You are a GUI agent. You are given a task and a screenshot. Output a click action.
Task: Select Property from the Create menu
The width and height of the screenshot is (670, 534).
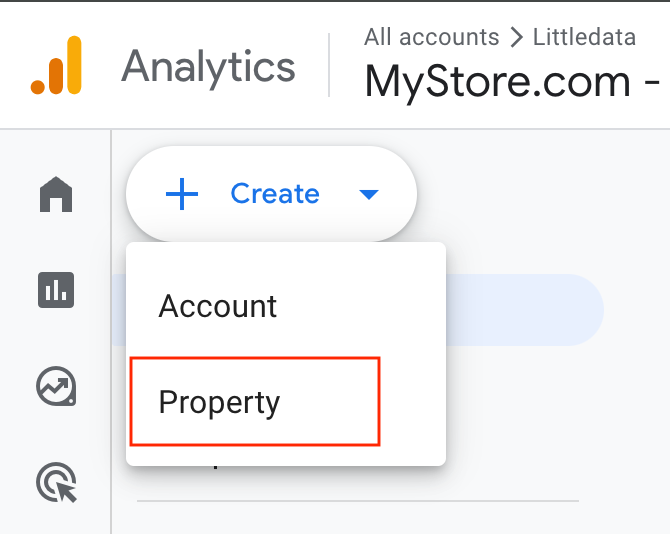coord(219,402)
